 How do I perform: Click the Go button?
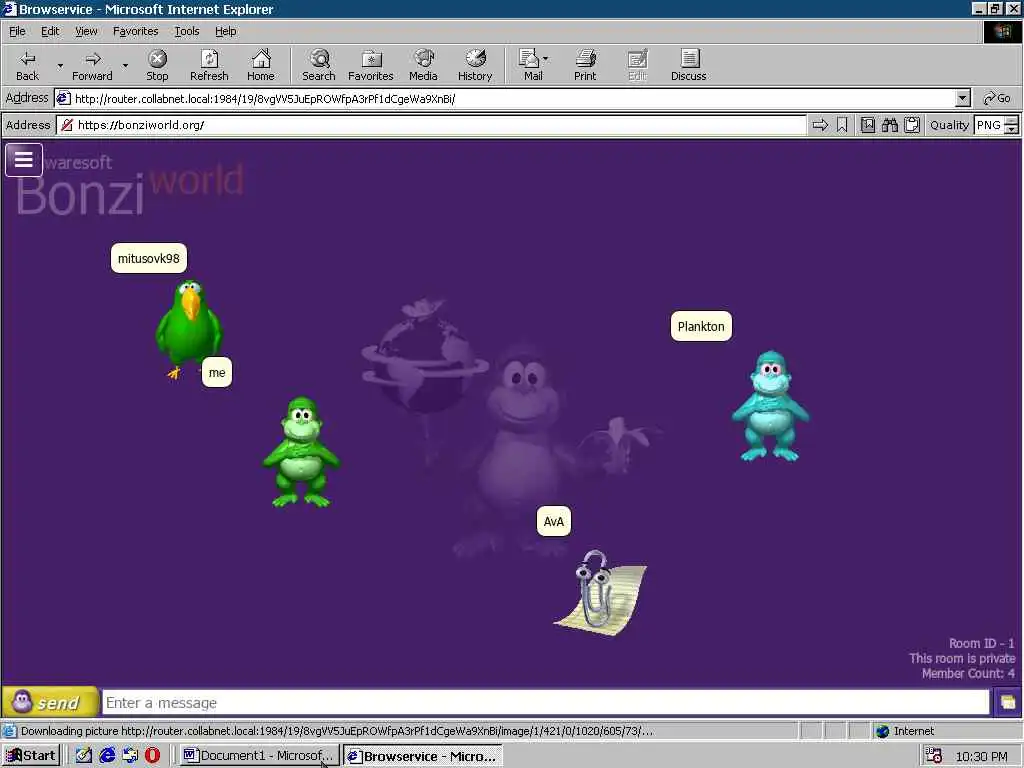coord(997,99)
